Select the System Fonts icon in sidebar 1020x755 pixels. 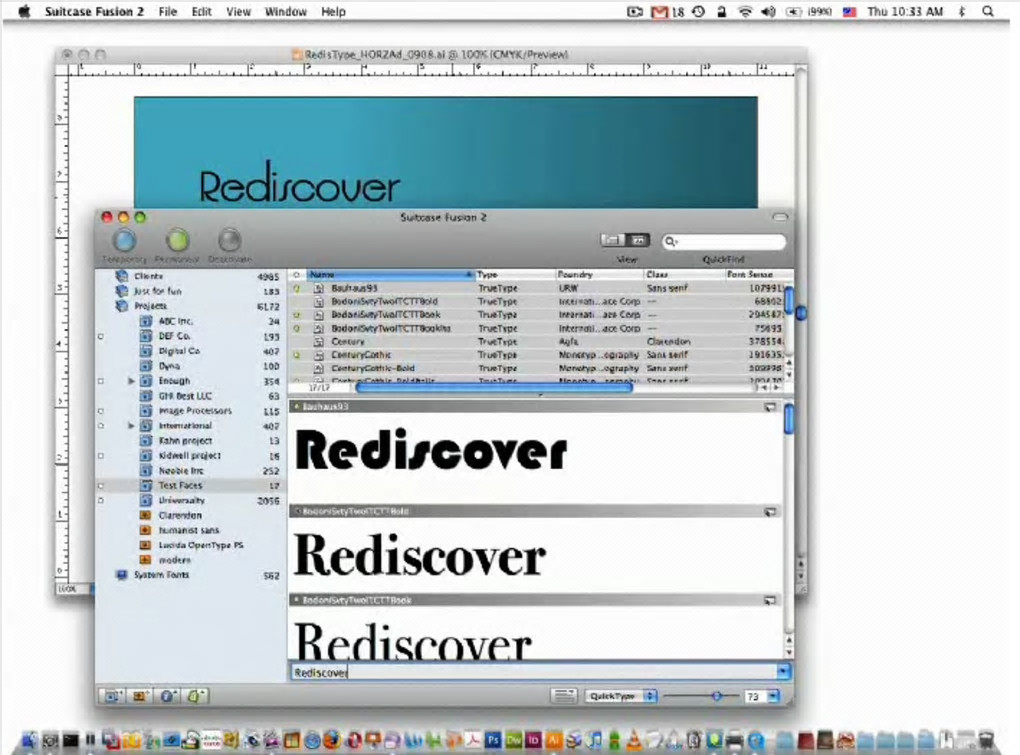tap(121, 575)
